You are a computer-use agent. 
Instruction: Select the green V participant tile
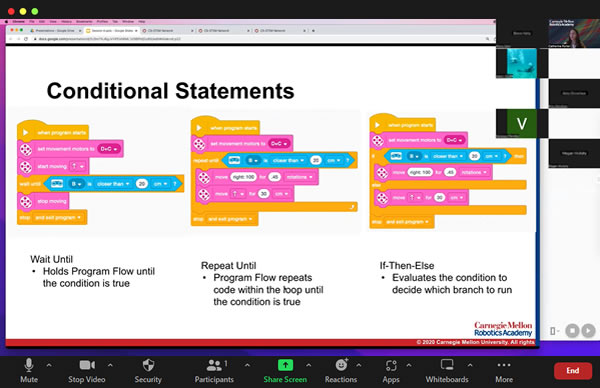point(522,123)
